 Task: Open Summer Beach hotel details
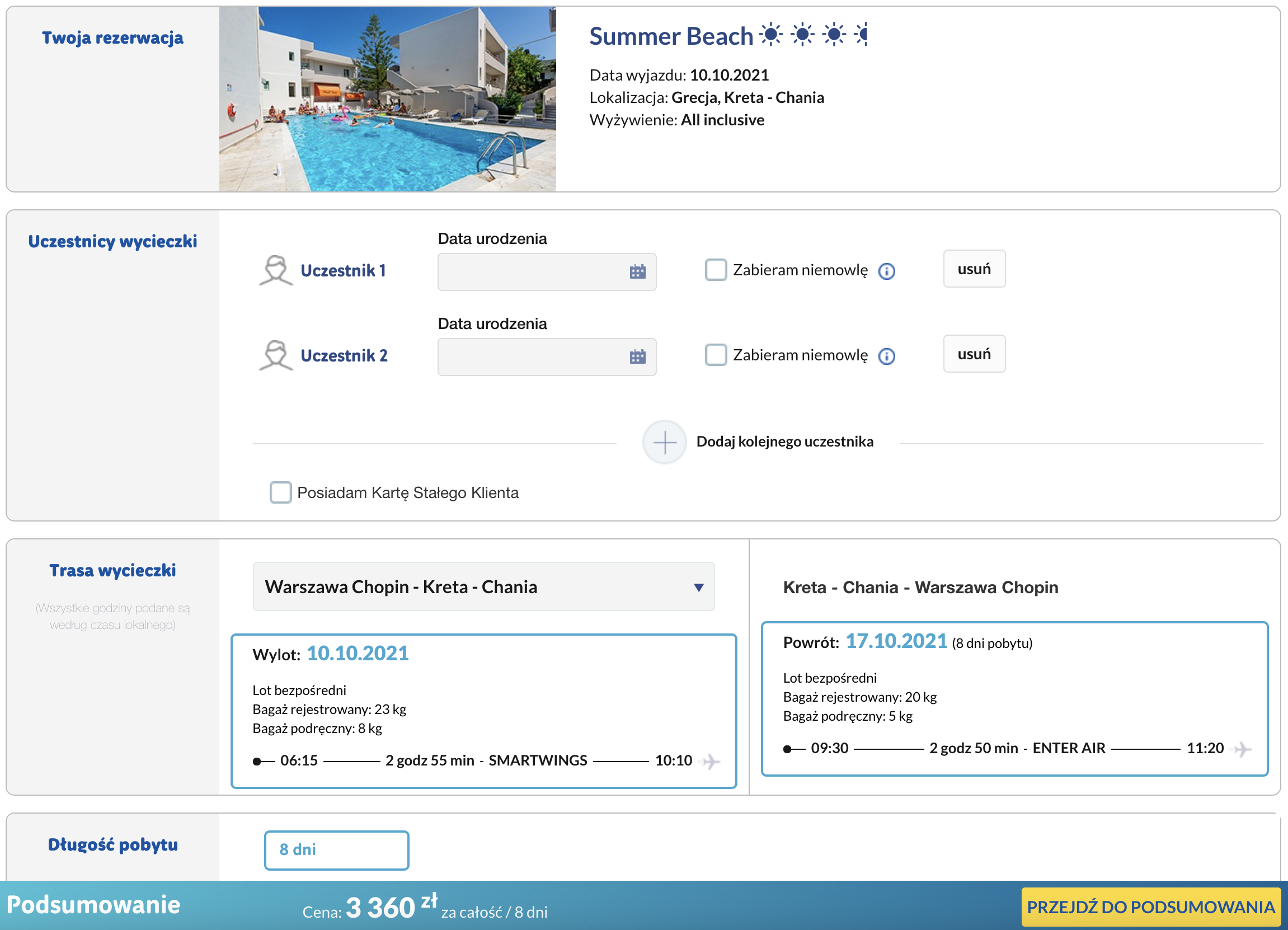(x=670, y=36)
